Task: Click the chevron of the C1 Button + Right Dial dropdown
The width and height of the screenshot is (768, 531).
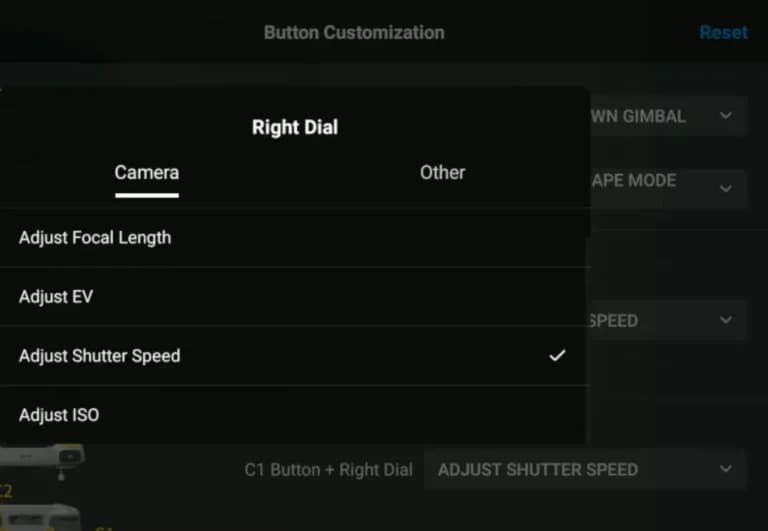Action: [x=726, y=469]
